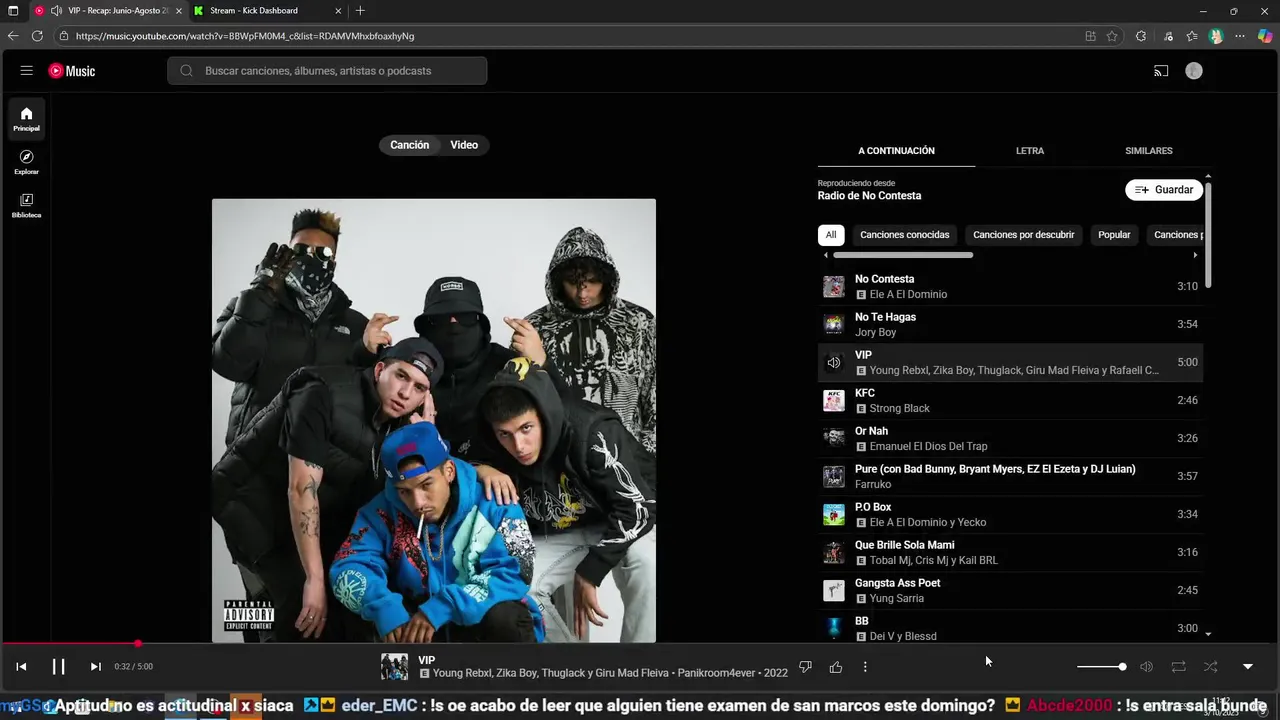Switch to Canción view
This screenshot has height=720, width=1280.
coord(409,145)
